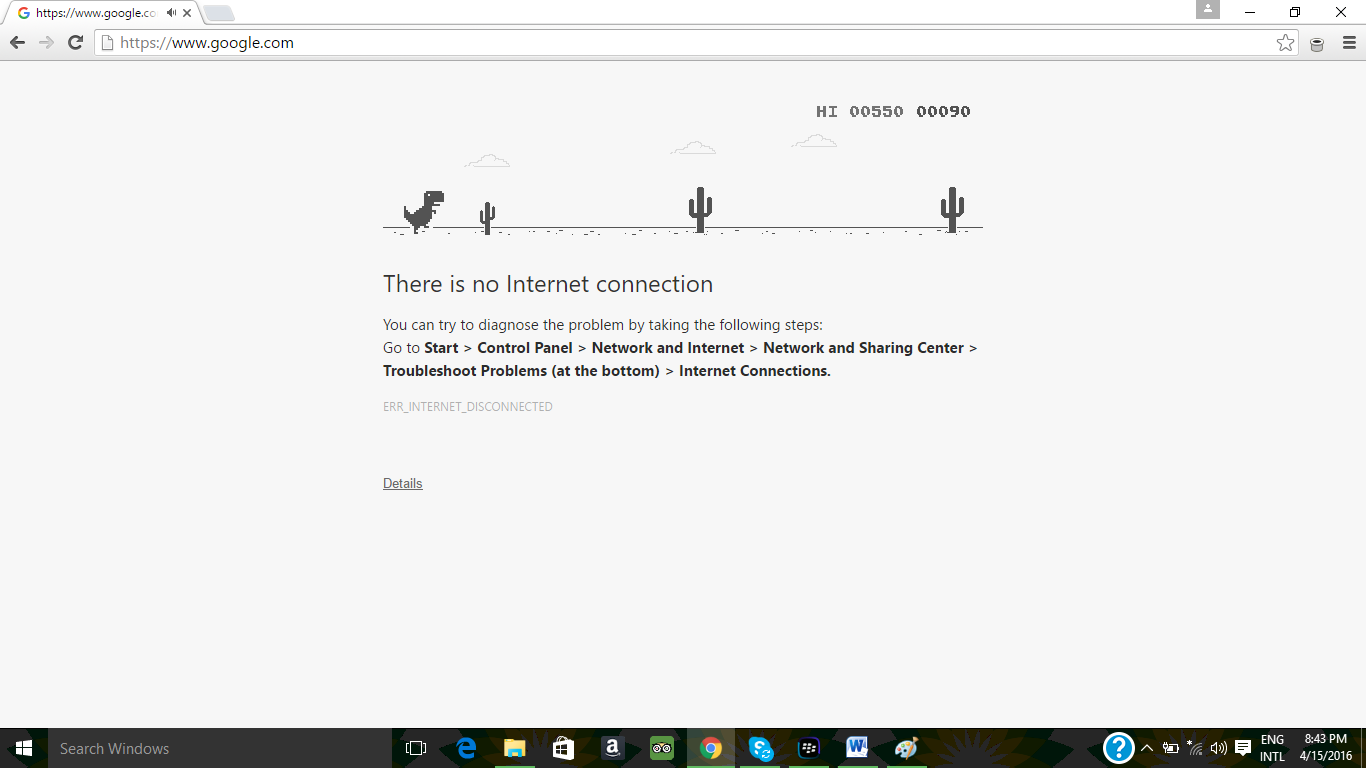Open the Windows Start menu
The width and height of the screenshot is (1366, 768).
point(24,748)
